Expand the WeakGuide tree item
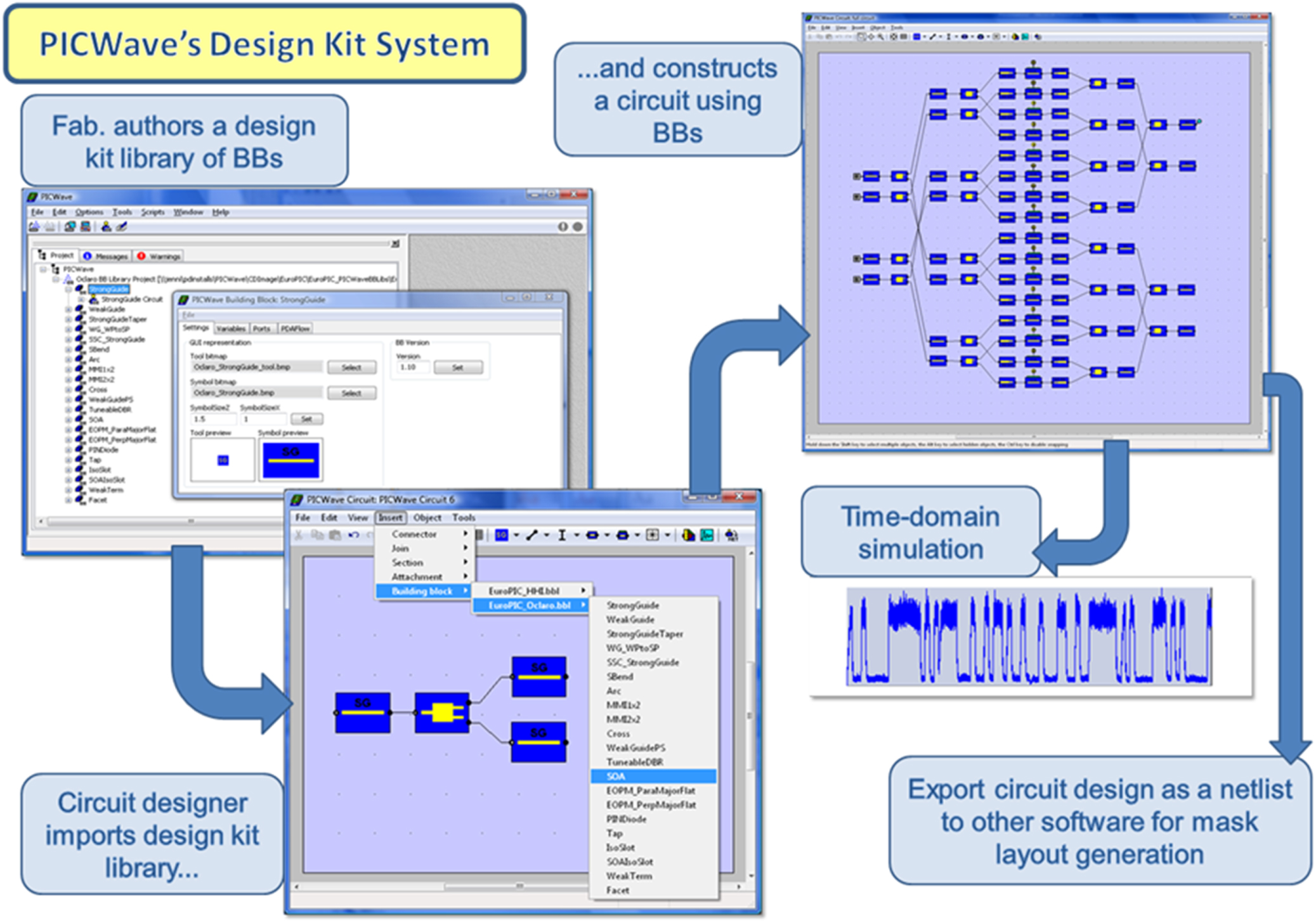Viewport: 1316px width, 923px height. pyautogui.click(x=68, y=309)
